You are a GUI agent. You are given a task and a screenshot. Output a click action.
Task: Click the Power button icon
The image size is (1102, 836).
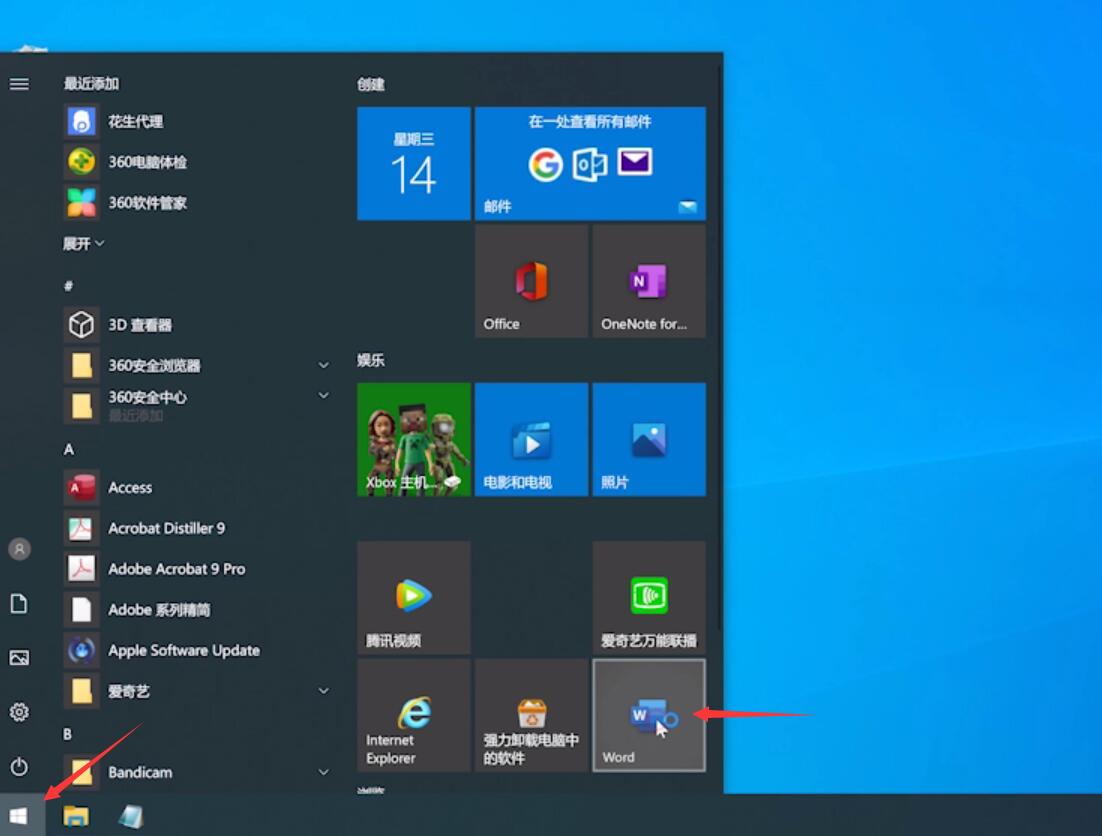click(x=20, y=766)
